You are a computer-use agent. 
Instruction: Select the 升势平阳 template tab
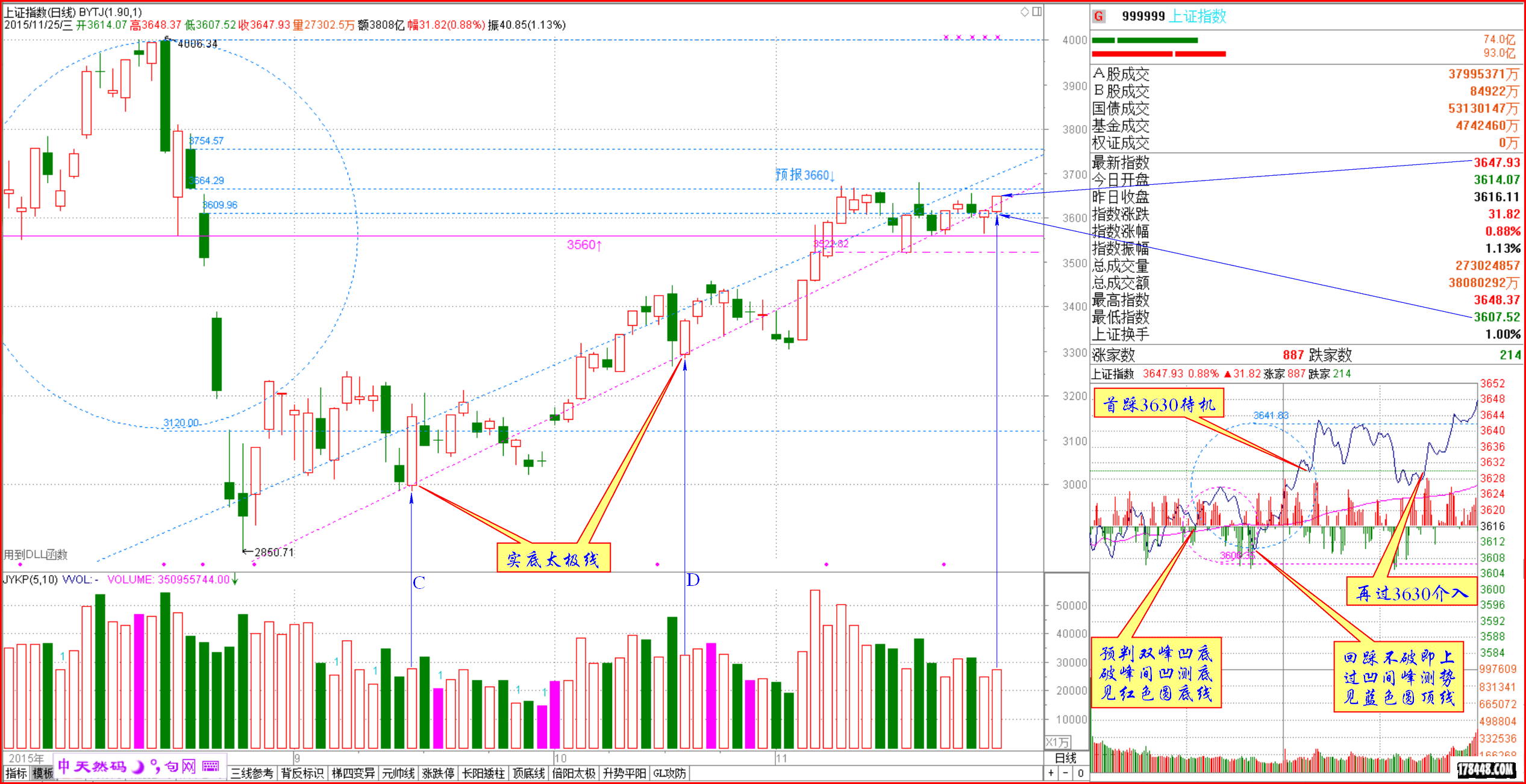tap(624, 773)
